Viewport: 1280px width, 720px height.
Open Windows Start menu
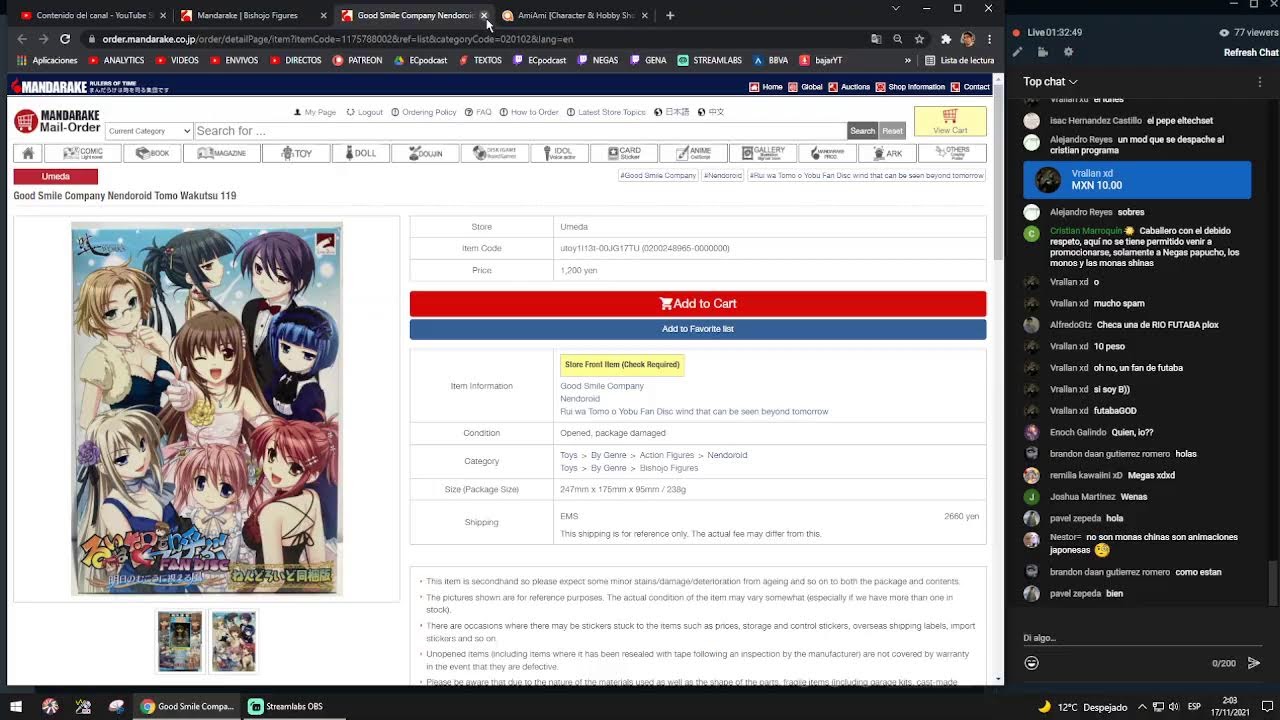[16, 706]
